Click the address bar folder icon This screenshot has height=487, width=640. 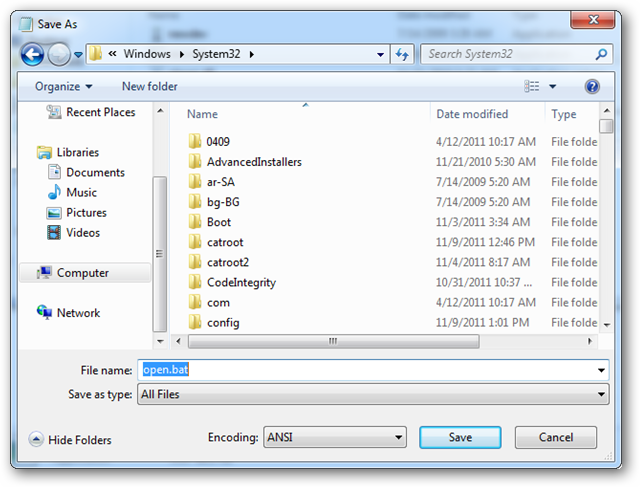point(96,53)
